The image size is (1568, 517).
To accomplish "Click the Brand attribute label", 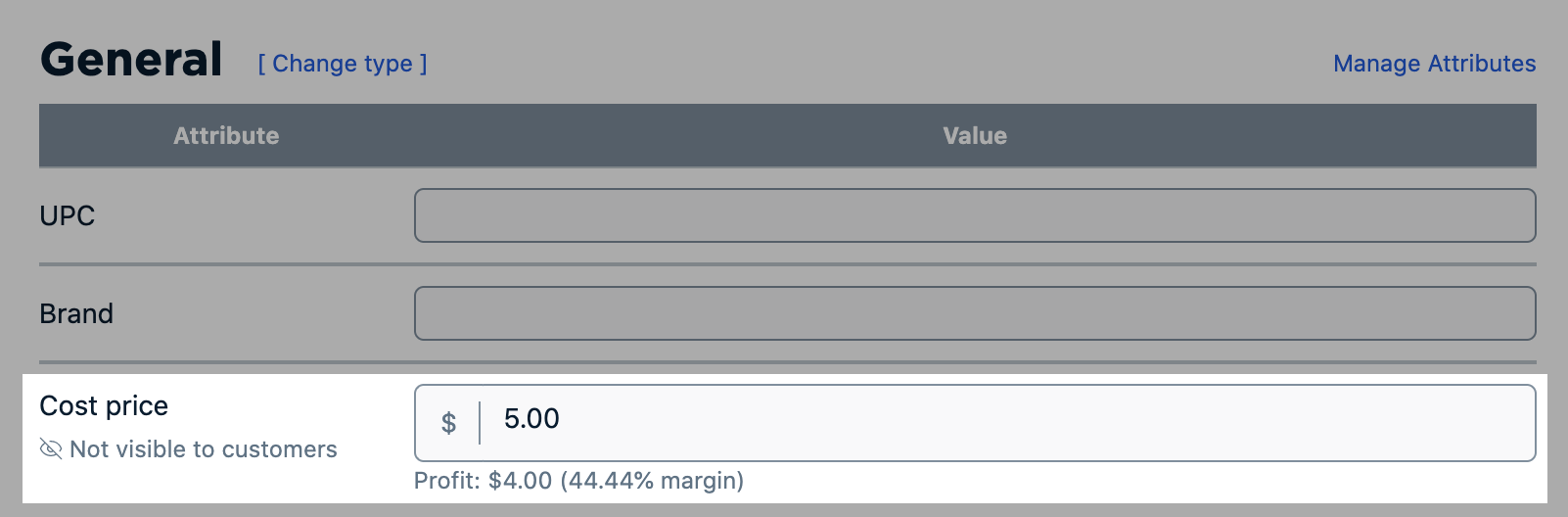I will (76, 314).
